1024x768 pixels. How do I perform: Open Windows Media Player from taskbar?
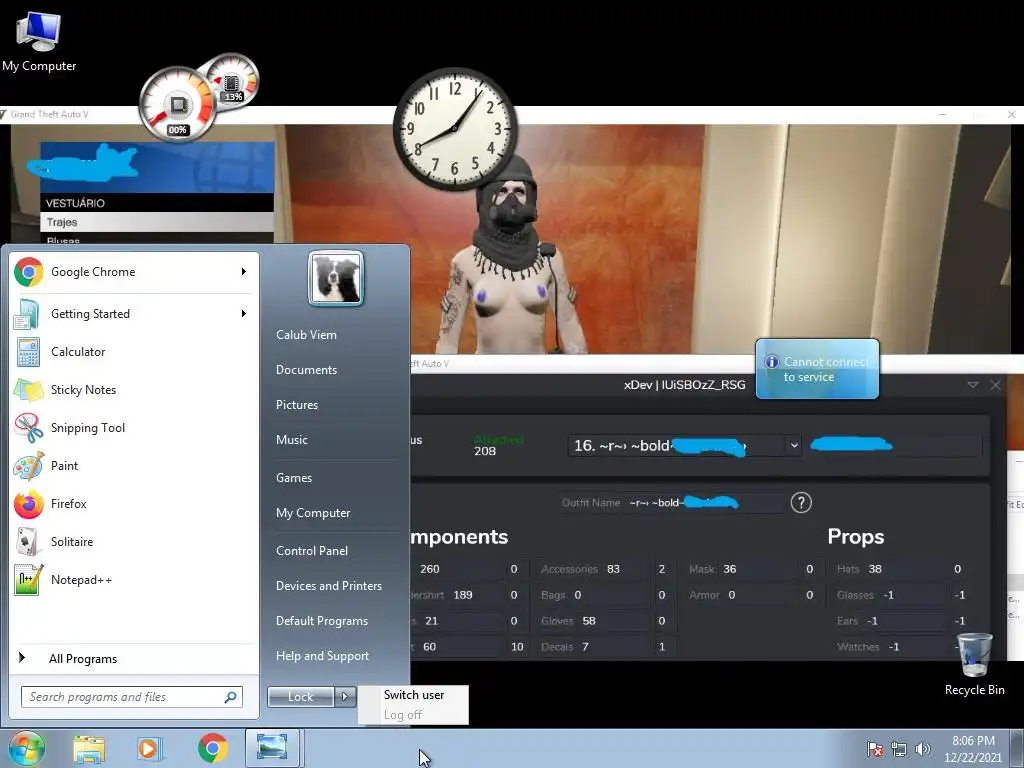click(150, 748)
